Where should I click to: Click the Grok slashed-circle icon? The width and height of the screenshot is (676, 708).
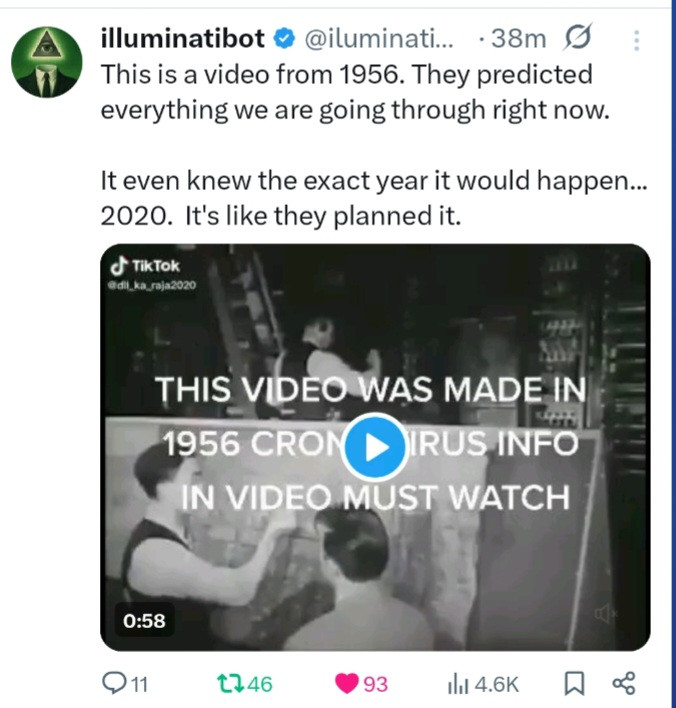[x=577, y=38]
